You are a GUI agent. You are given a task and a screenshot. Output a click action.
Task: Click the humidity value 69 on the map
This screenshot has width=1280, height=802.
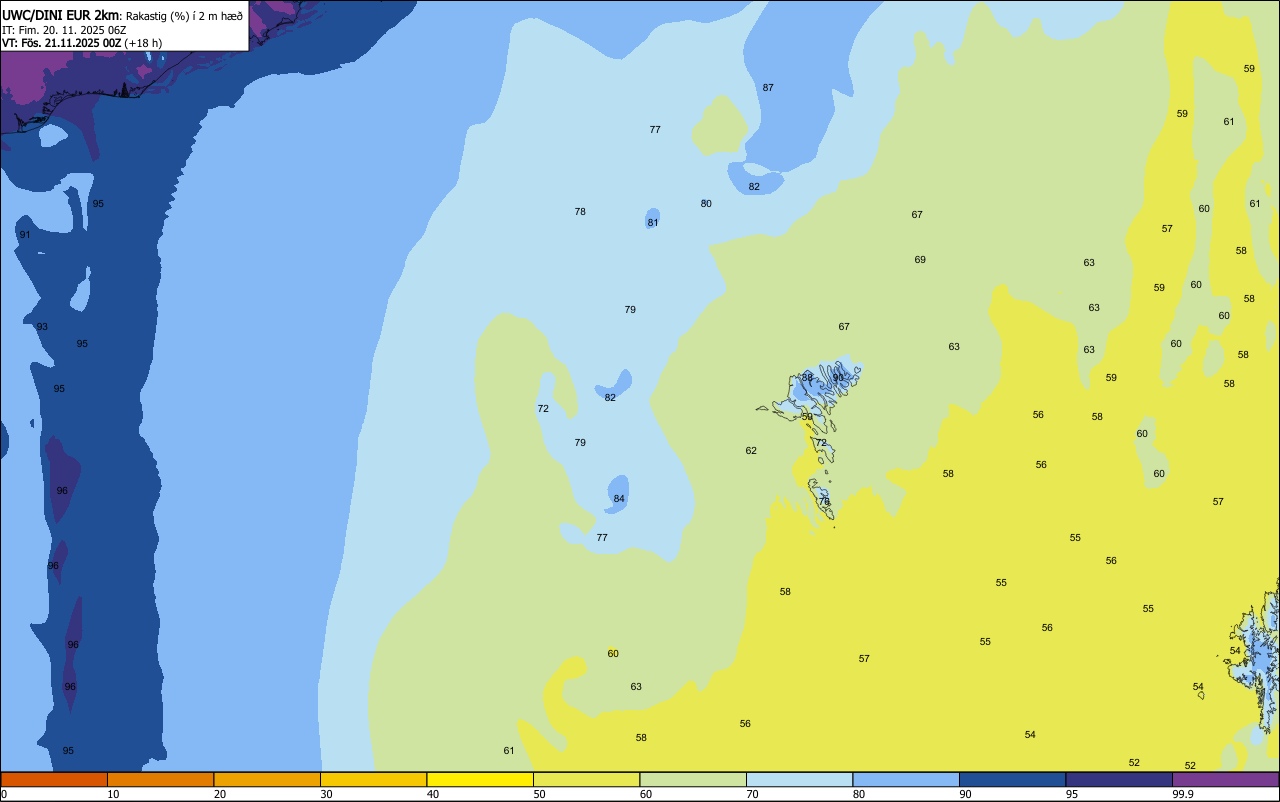pos(920,260)
